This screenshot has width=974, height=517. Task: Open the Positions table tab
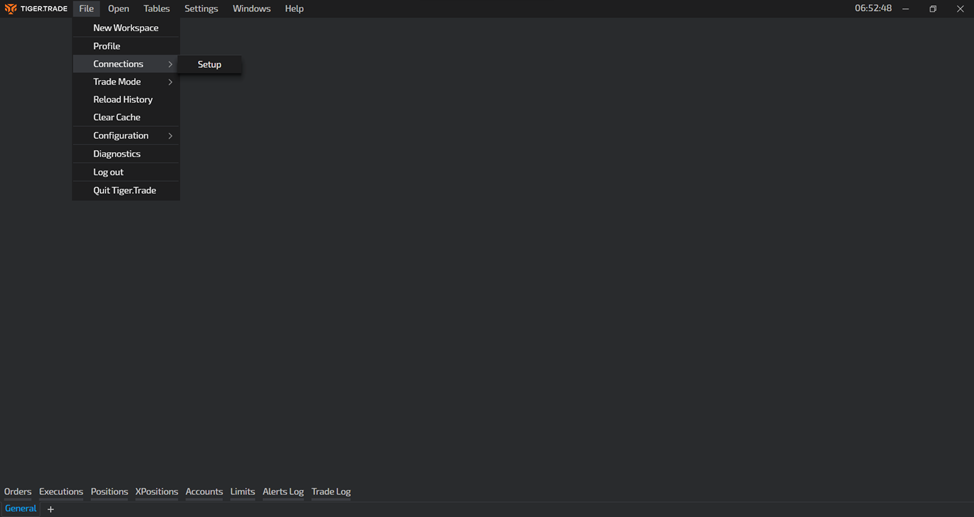[109, 492]
